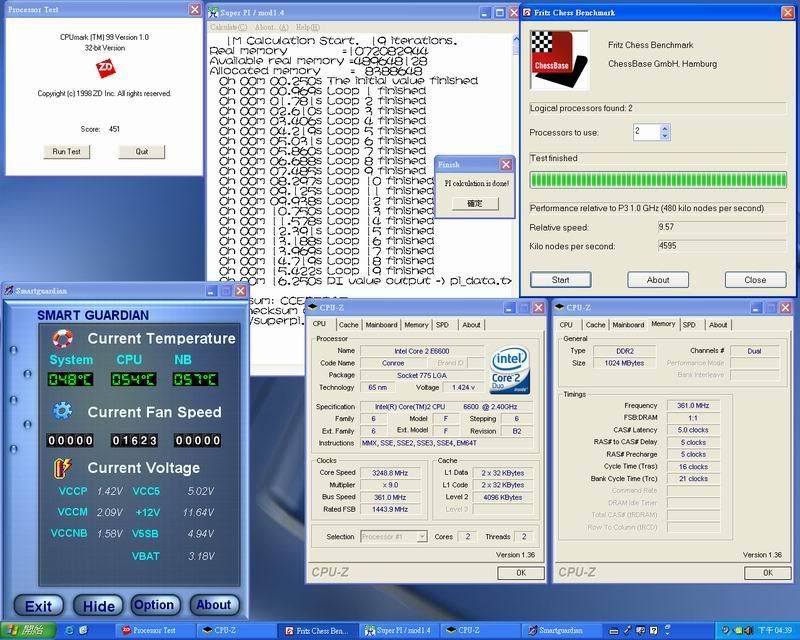Click Hide in Smart Guardian
The height and width of the screenshot is (640, 800).
[x=98, y=605]
